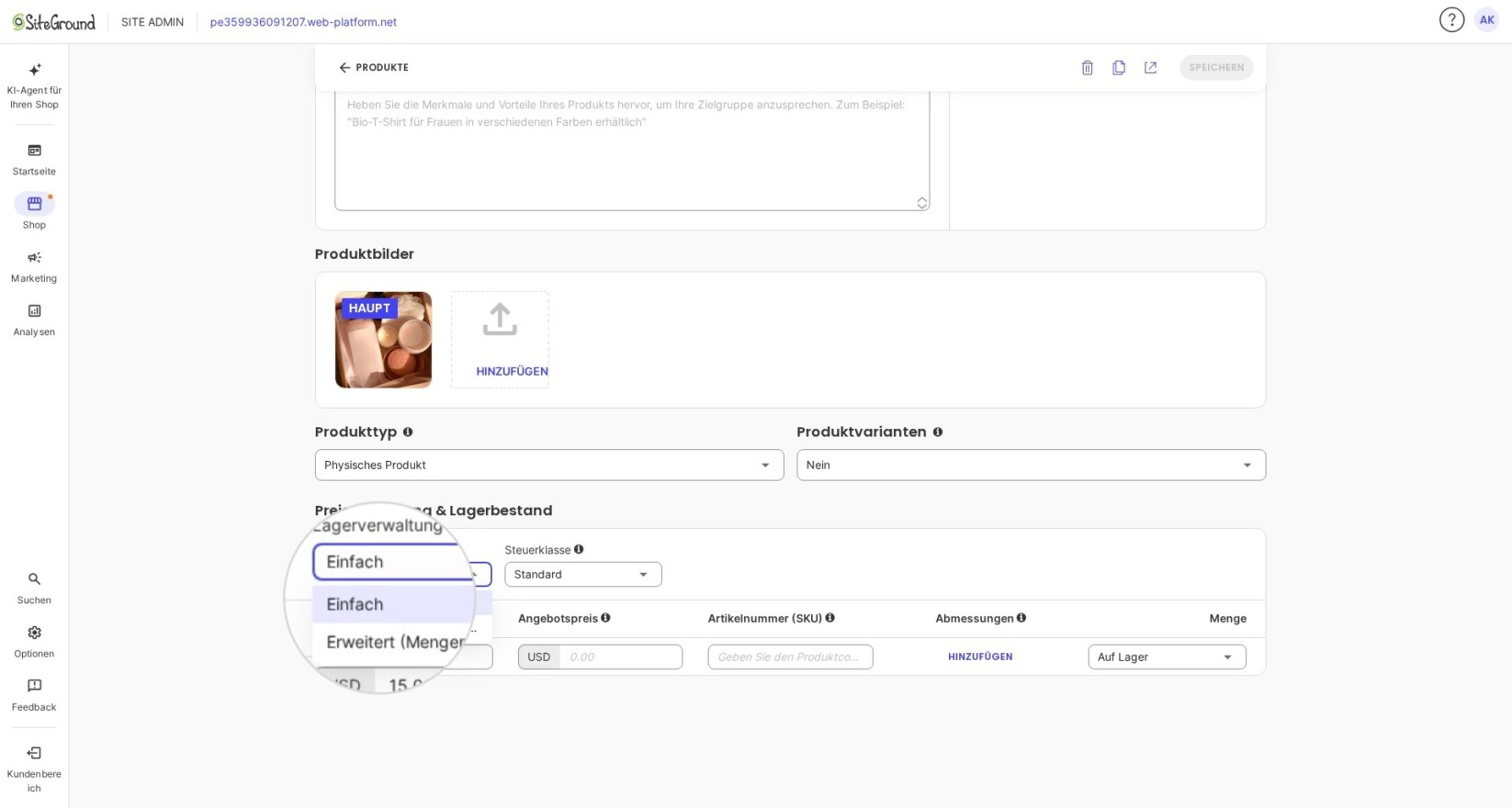The height and width of the screenshot is (808, 1512).
Task: Open the KI-Agent für Ihren Shop sparkle icon
Action: pyautogui.click(x=34, y=70)
